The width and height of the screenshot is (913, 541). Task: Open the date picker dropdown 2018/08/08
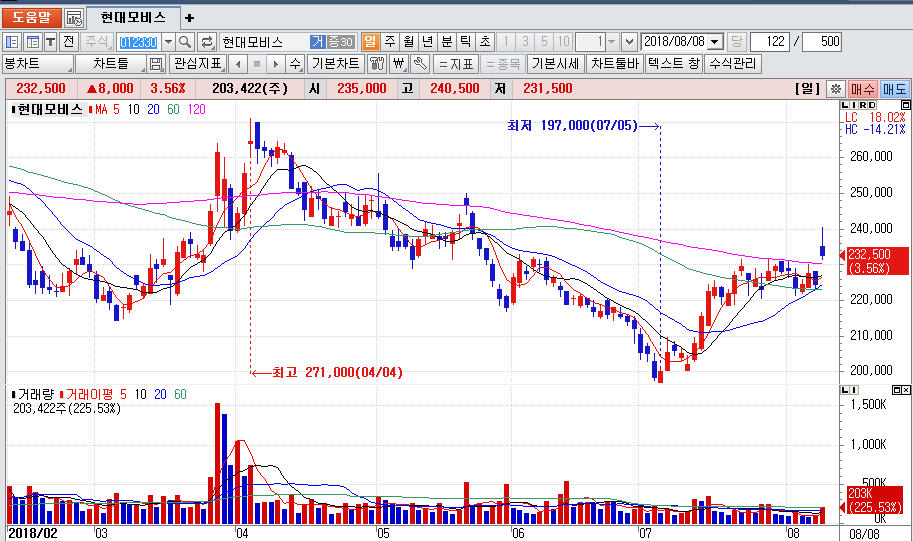(714, 42)
